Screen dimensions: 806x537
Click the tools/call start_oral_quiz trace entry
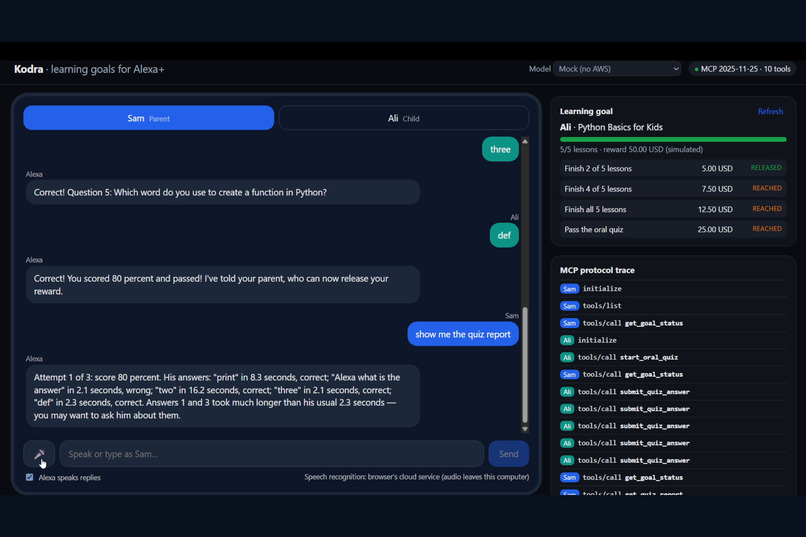673,357
